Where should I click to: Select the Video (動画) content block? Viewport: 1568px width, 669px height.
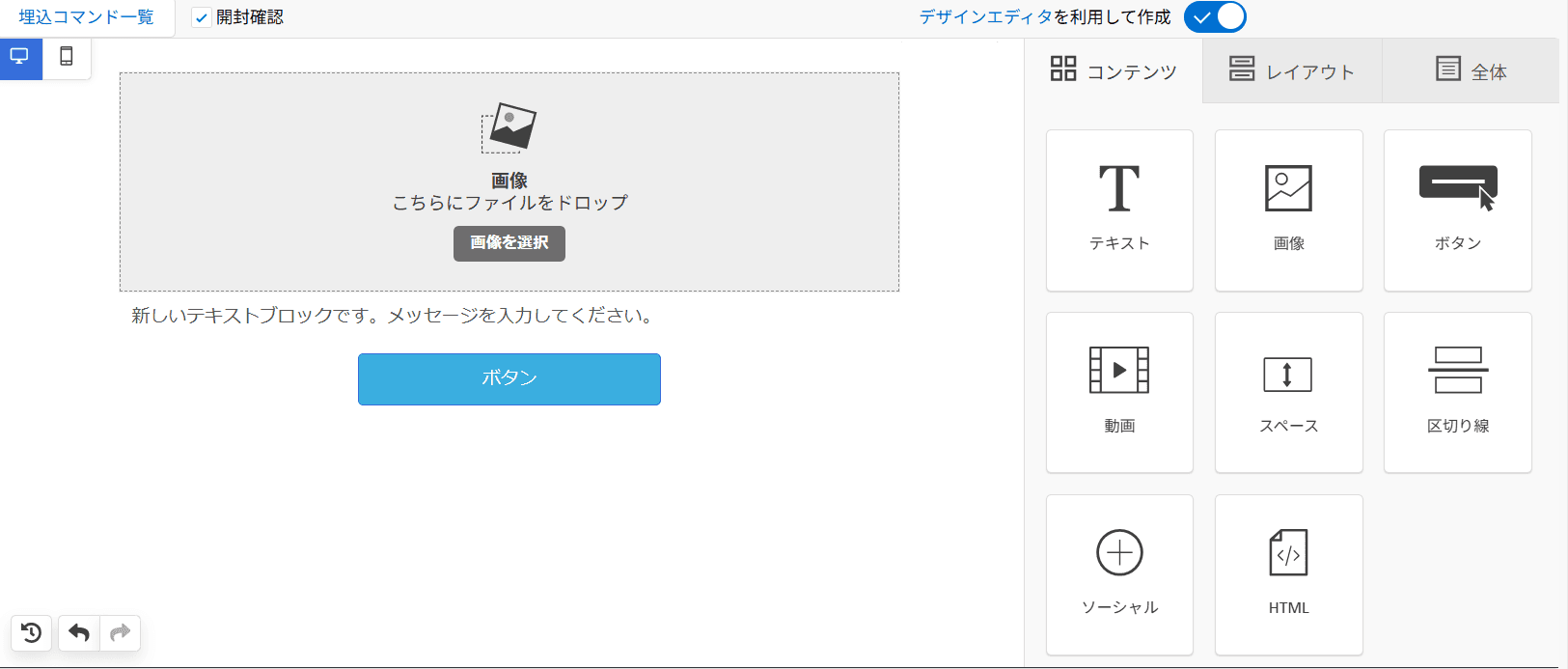click(1119, 392)
